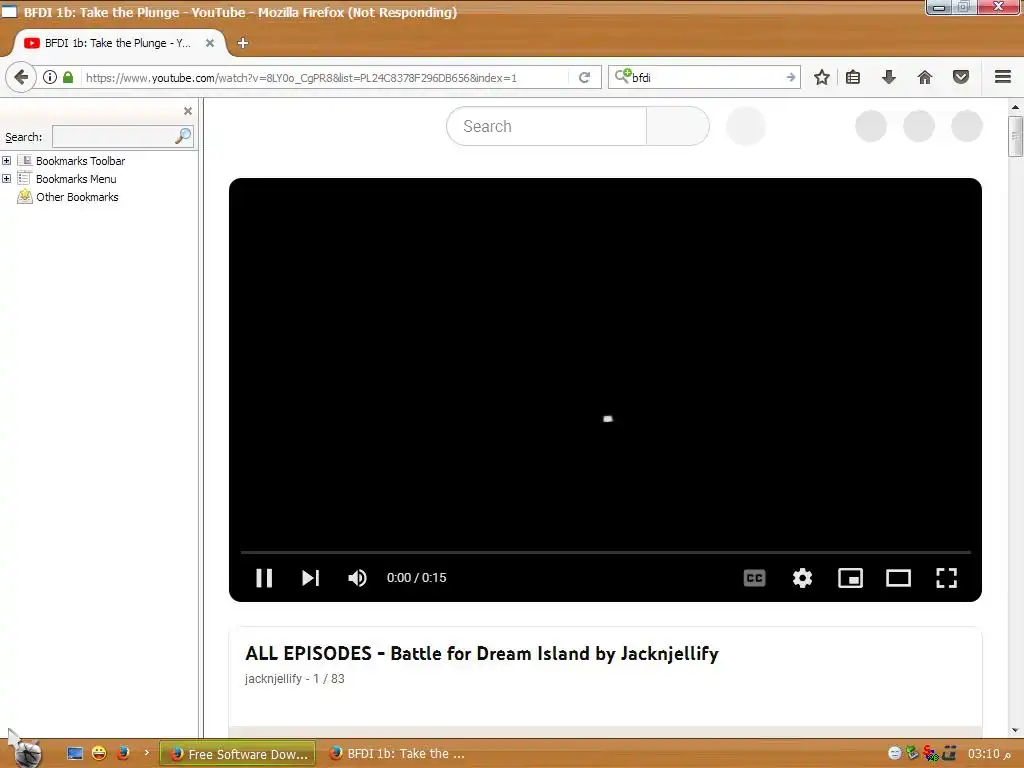The width and height of the screenshot is (1024, 768).
Task: Toggle closed captions CC button
Action: point(754,578)
